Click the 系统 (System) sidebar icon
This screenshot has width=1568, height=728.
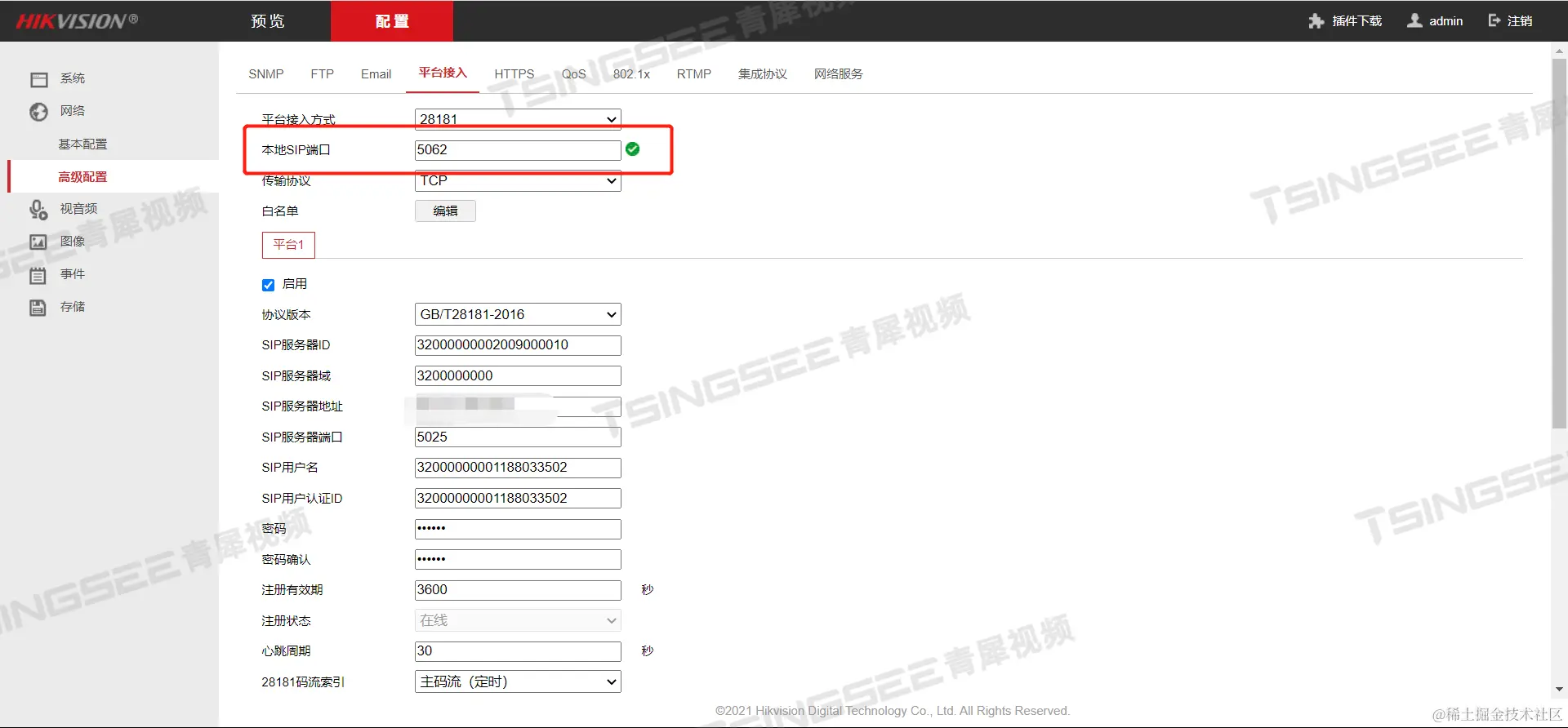[39, 79]
